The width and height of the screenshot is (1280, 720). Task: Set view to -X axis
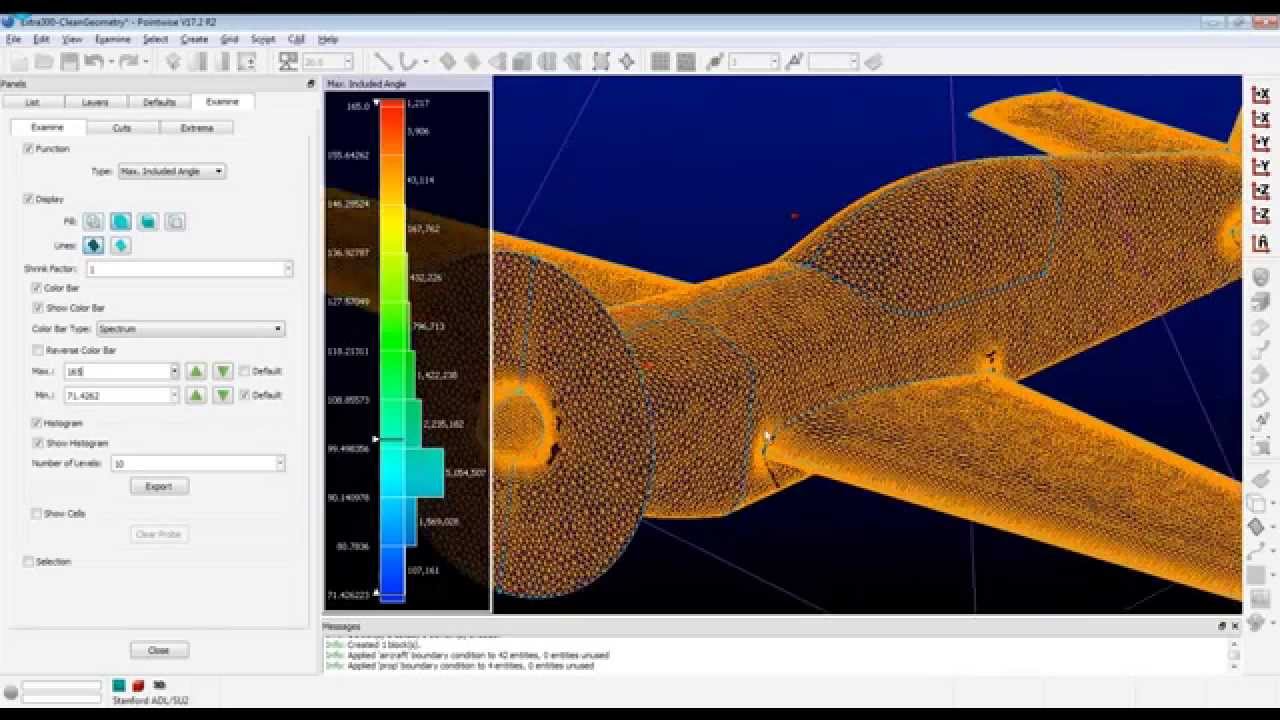1260,119
